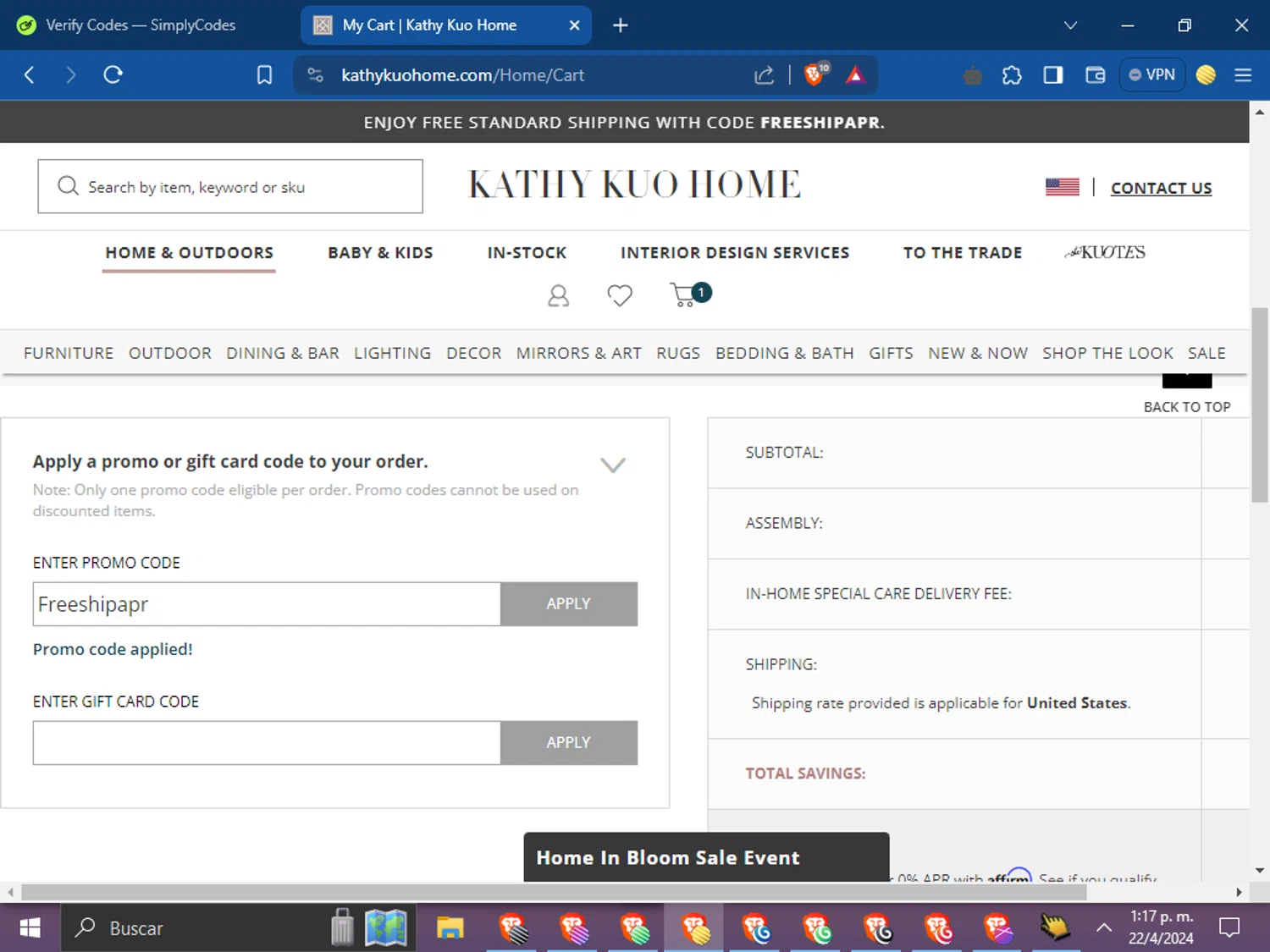Click the gift card code field

click(267, 743)
